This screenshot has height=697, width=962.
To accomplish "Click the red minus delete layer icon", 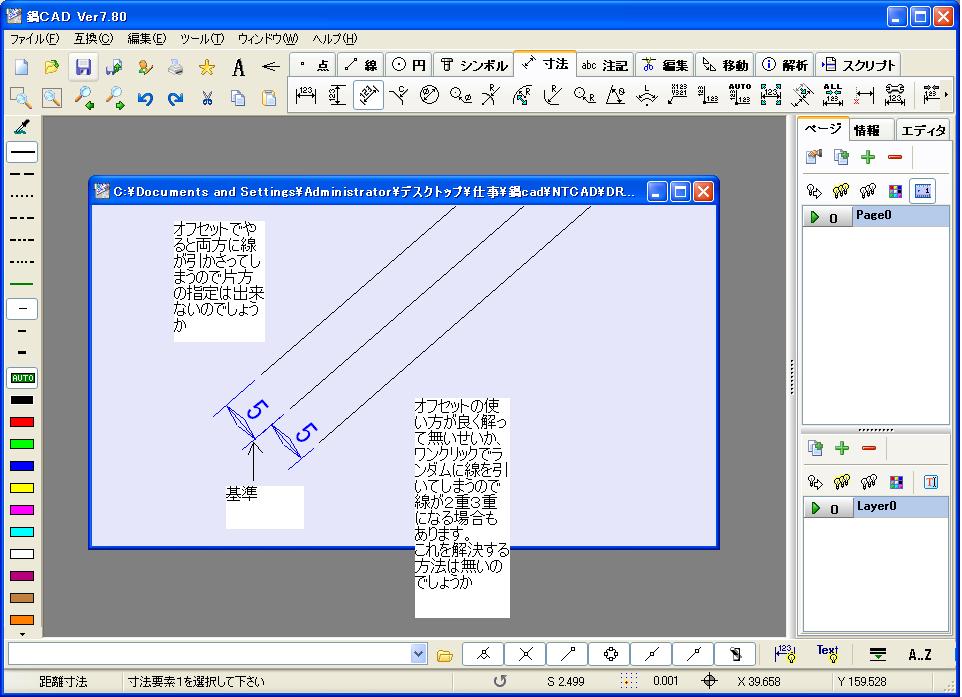I will 869,449.
